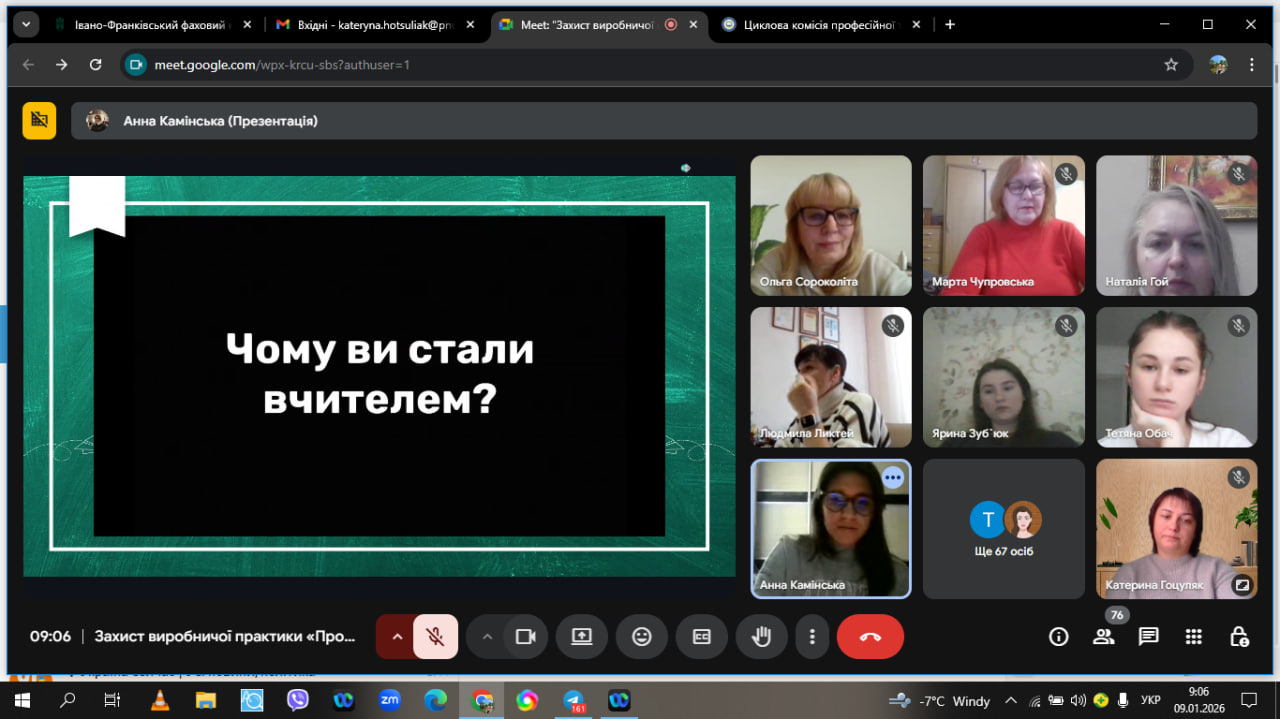Open the activities grid icon

pos(1193,637)
